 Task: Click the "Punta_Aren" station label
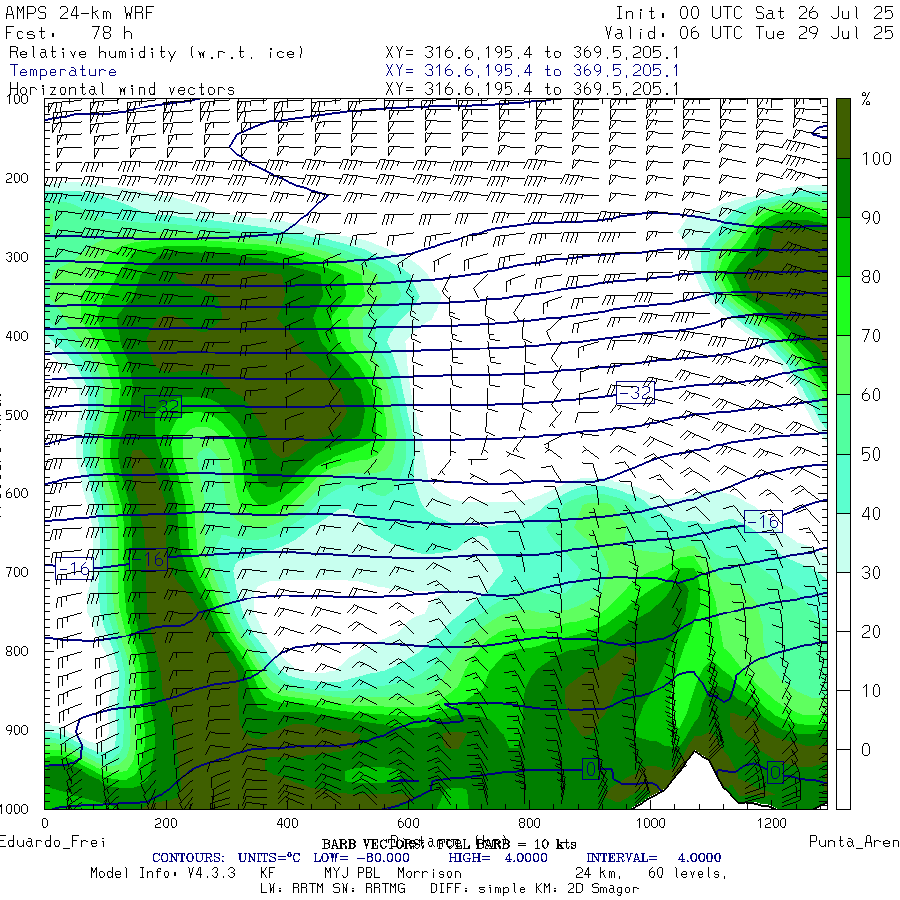854,842
